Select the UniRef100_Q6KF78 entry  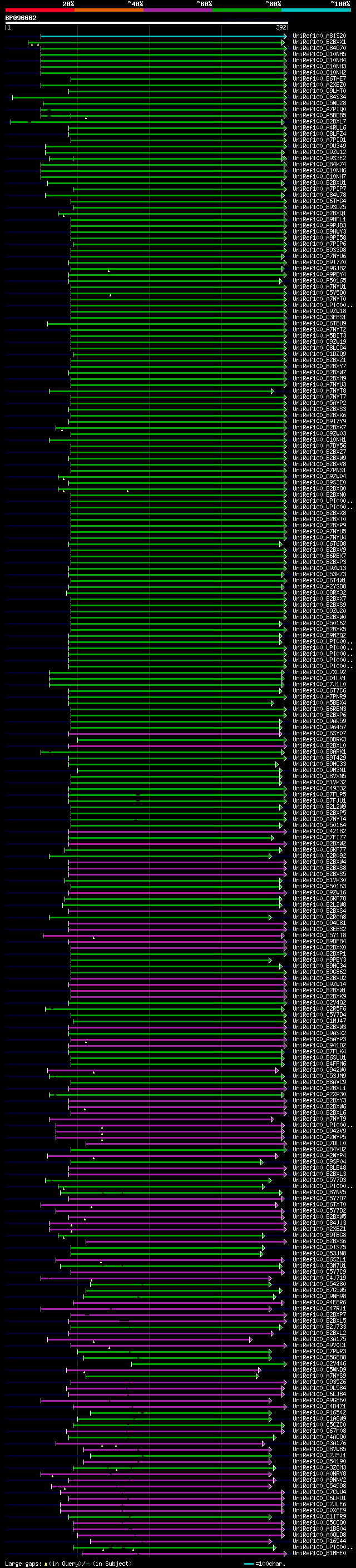coord(319,898)
